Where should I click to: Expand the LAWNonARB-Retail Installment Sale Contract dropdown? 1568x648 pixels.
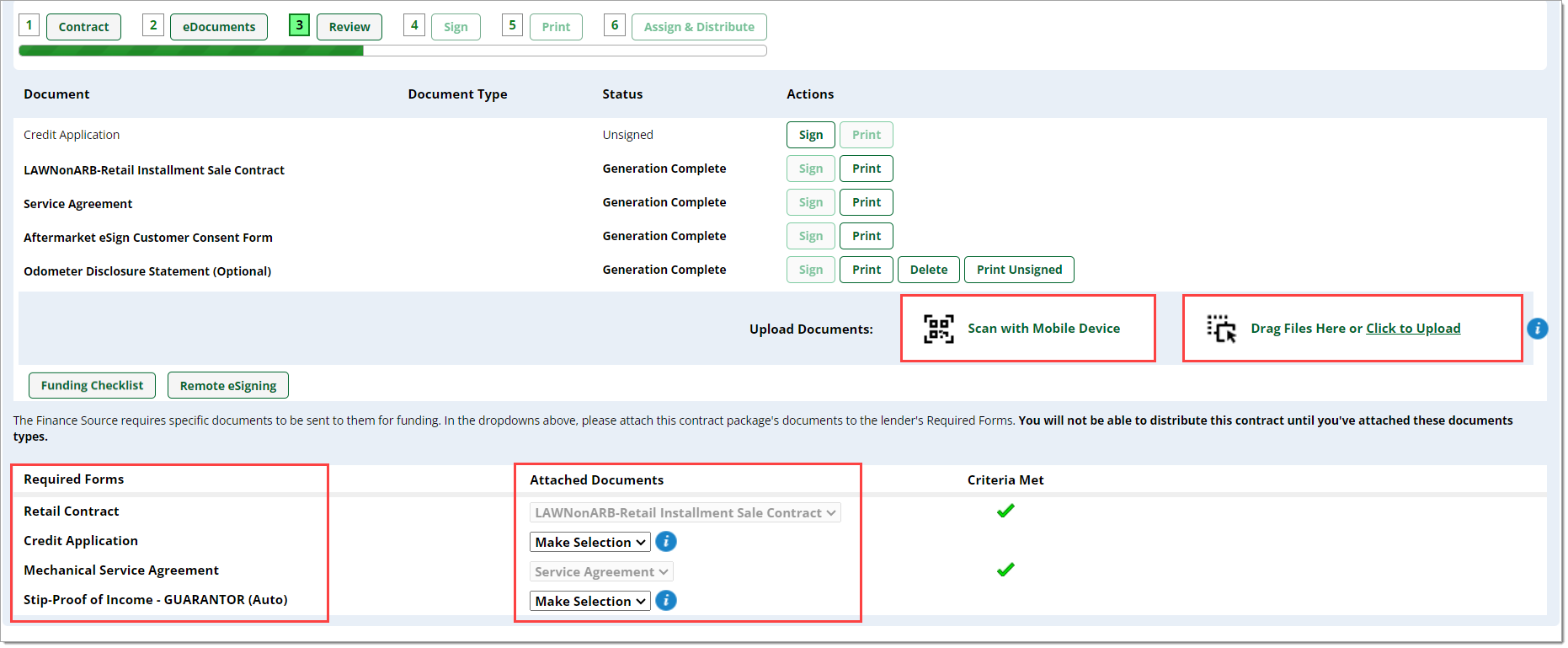[x=685, y=512]
